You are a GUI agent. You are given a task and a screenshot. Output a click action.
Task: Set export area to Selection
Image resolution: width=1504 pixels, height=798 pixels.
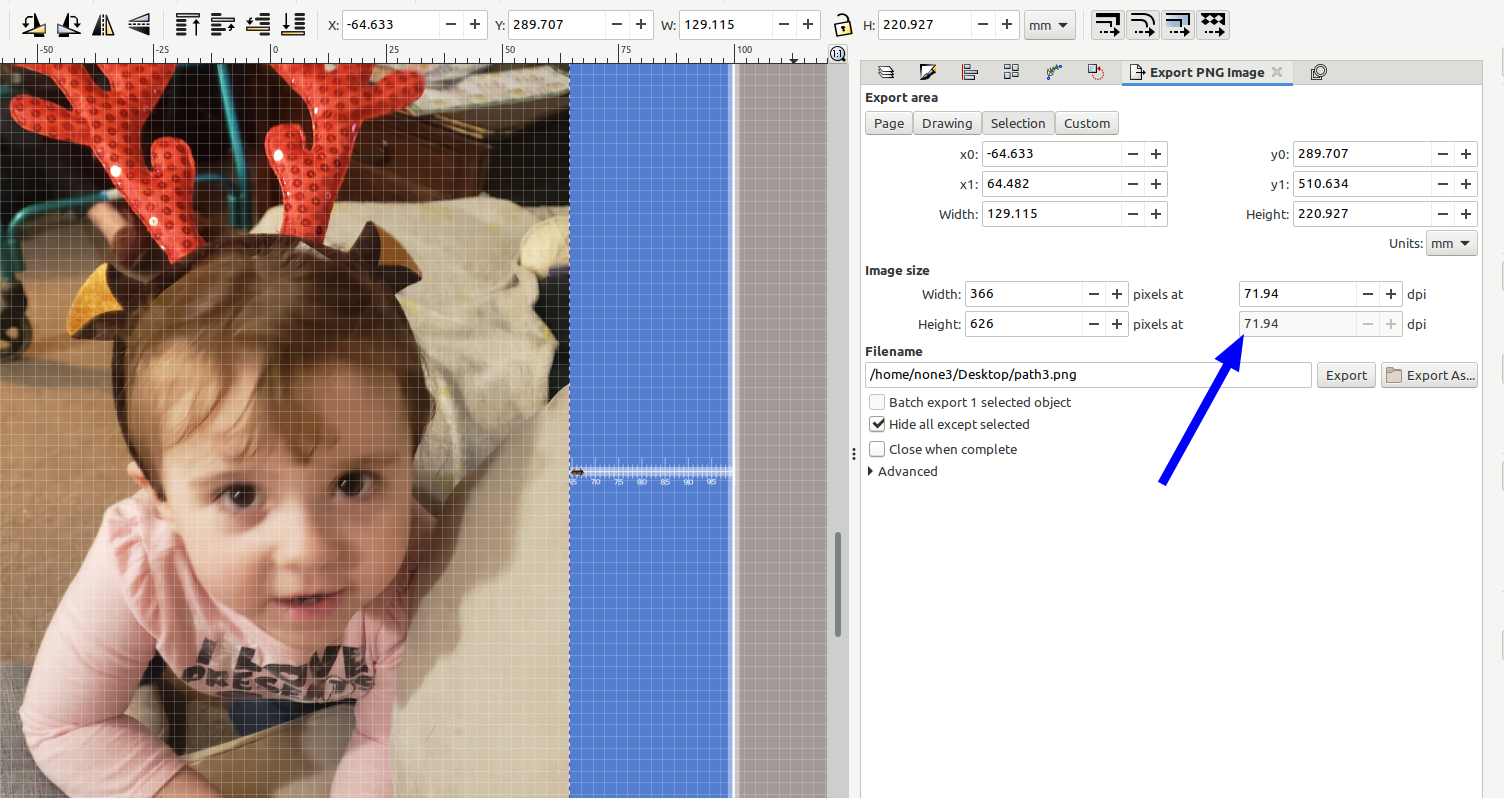pyautogui.click(x=1018, y=123)
